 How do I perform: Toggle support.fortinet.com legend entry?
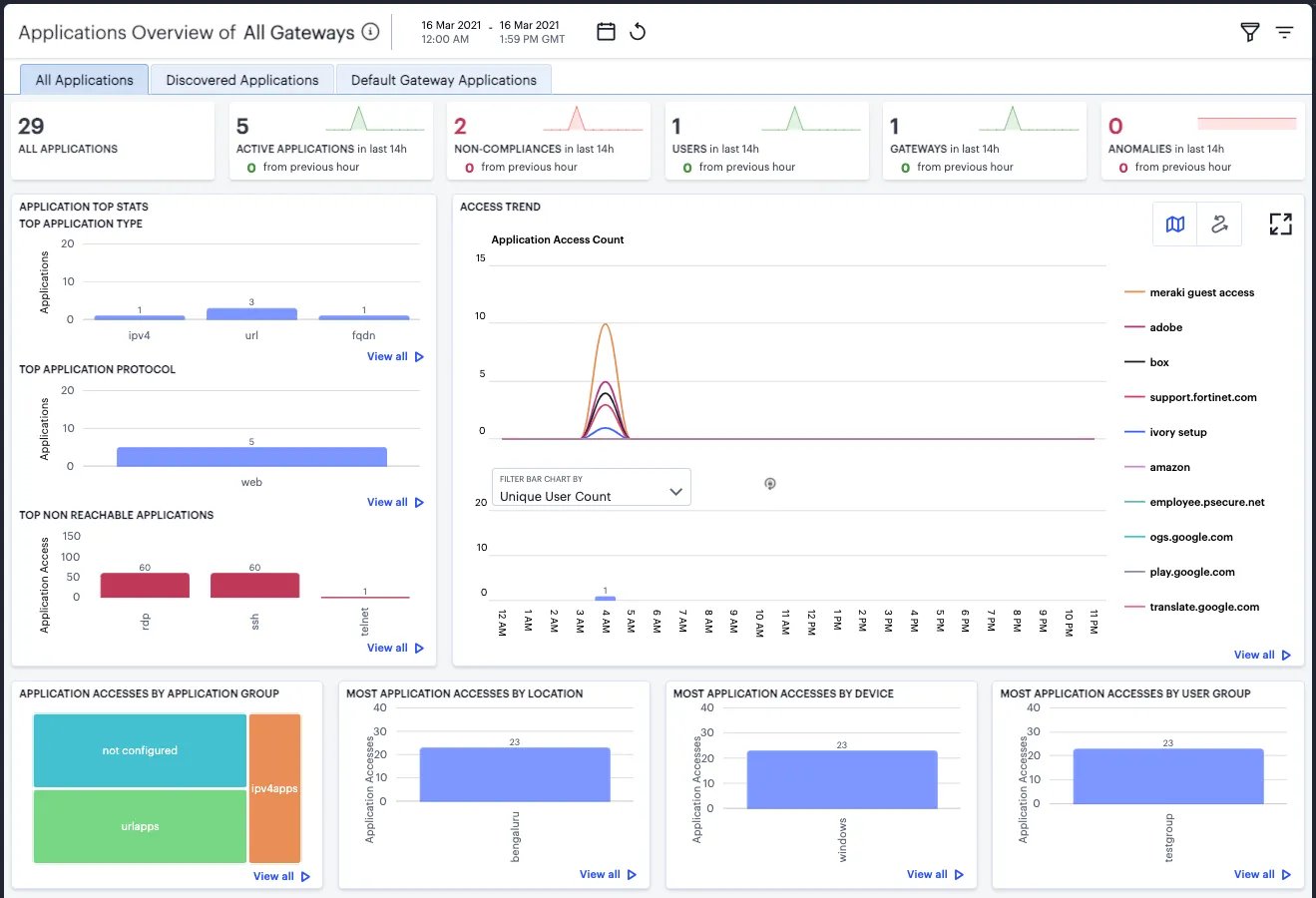click(x=1190, y=397)
